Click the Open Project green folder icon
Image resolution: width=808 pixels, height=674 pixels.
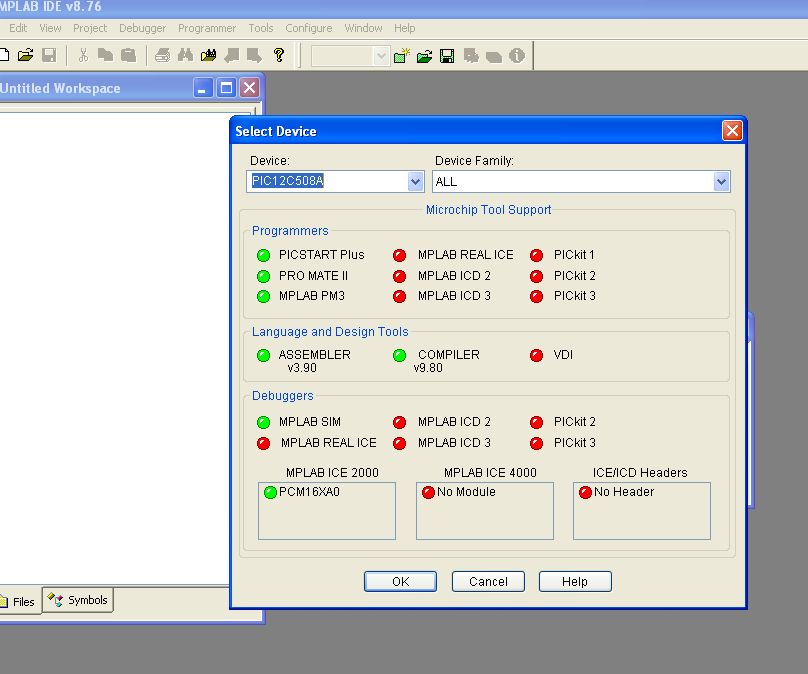pos(424,56)
